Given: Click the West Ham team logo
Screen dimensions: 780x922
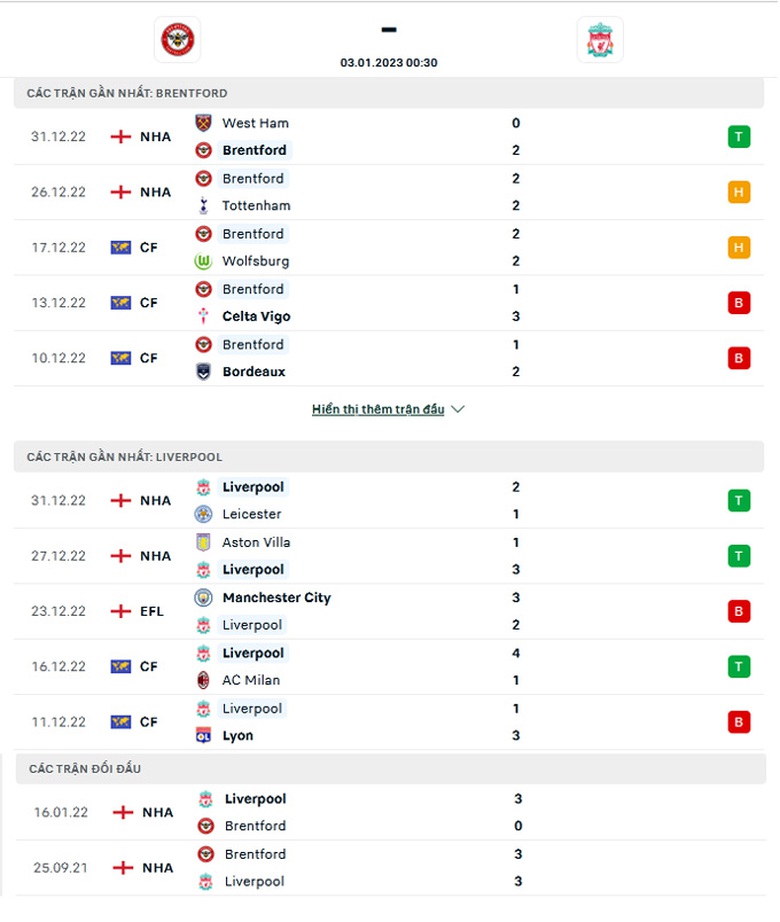Looking at the screenshot, I should (x=203, y=123).
